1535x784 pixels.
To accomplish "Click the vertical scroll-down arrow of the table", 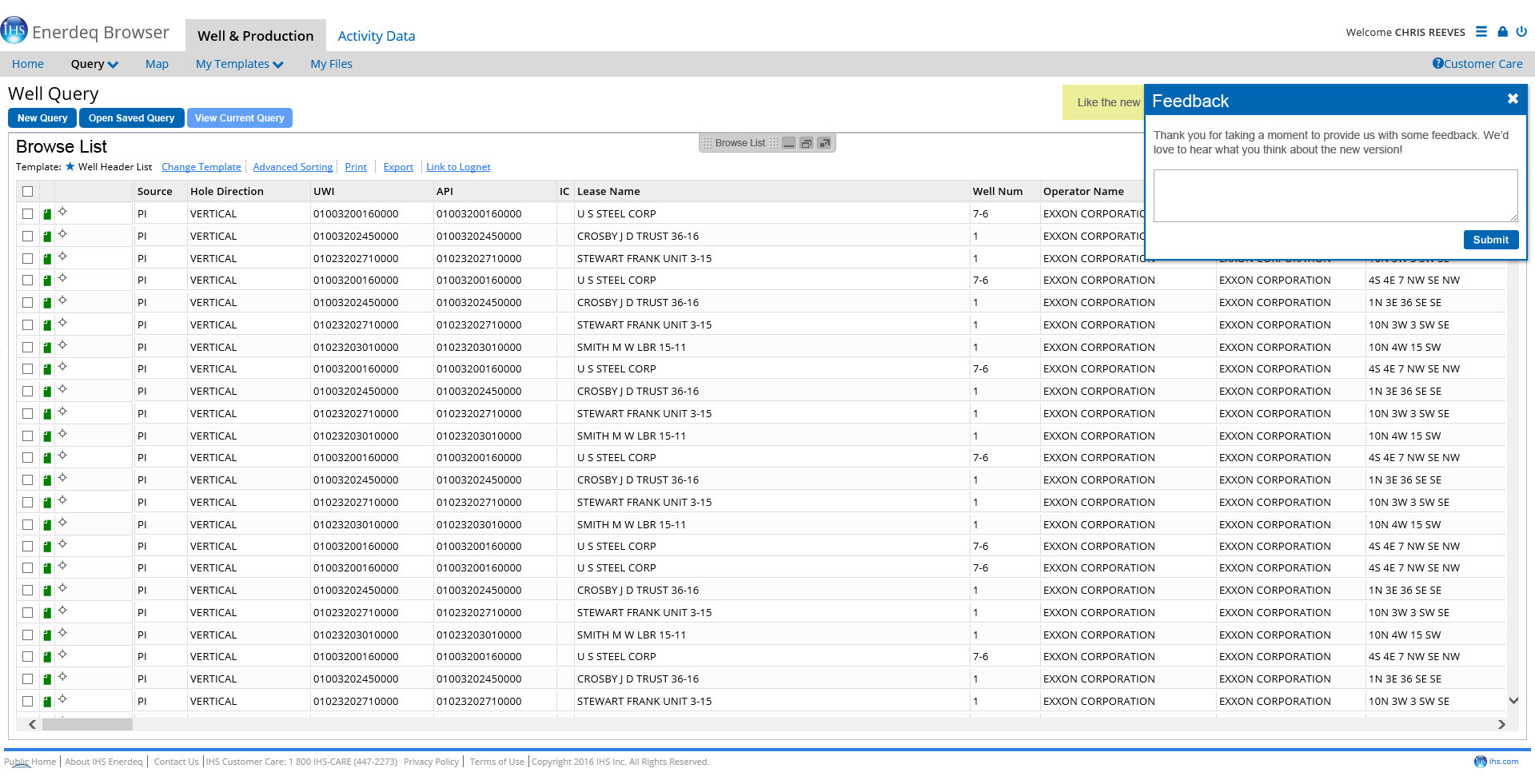I will pyautogui.click(x=1513, y=701).
